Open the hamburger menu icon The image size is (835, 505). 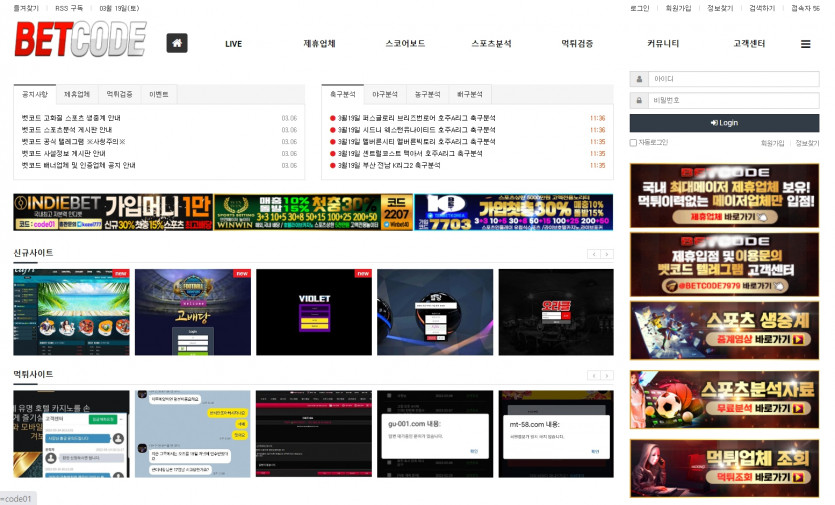point(805,44)
